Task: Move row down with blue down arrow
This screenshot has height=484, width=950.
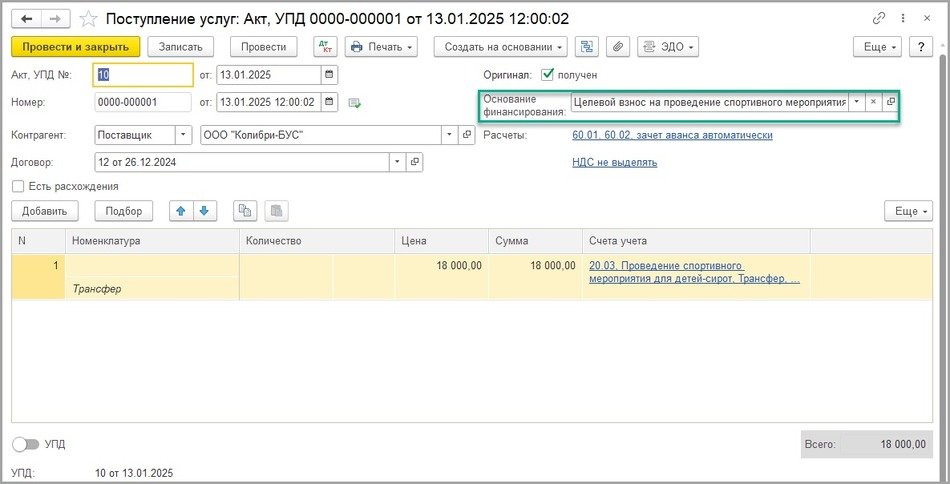Action: point(204,211)
